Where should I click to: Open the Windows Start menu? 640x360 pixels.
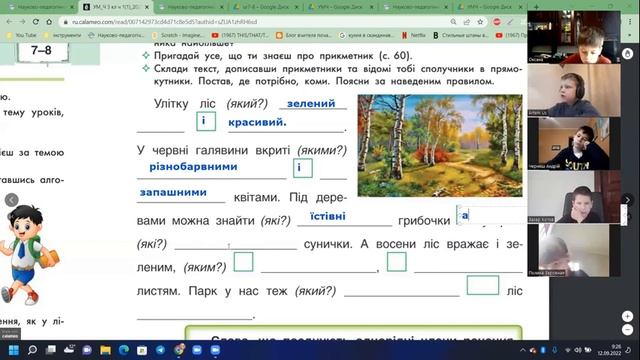(14, 350)
